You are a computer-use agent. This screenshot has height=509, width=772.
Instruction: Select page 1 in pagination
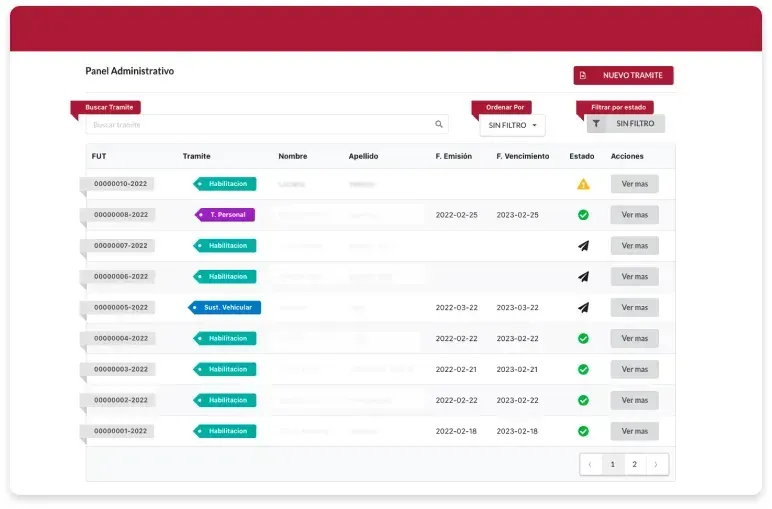tap(612, 464)
